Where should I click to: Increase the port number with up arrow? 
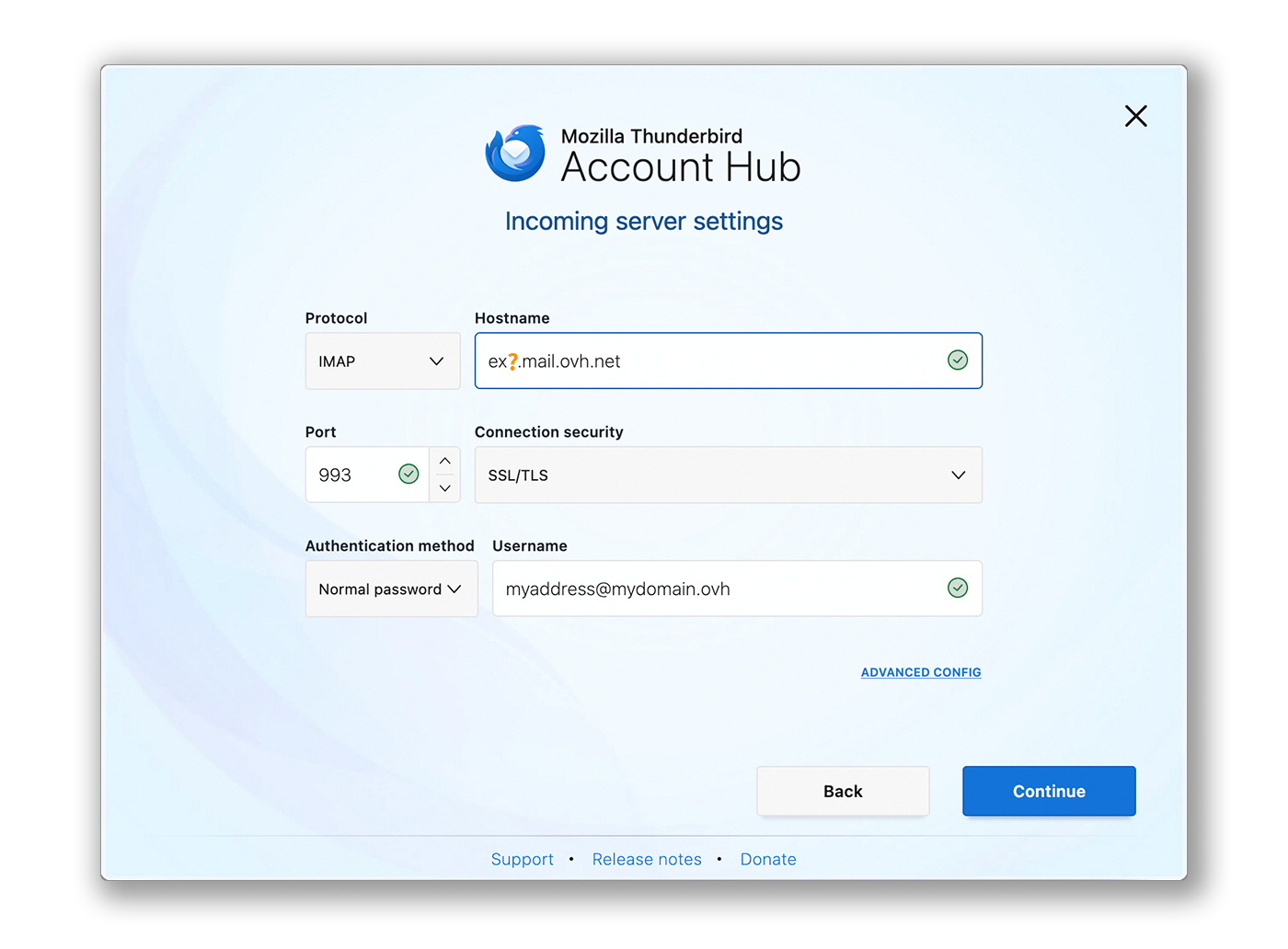click(444, 461)
